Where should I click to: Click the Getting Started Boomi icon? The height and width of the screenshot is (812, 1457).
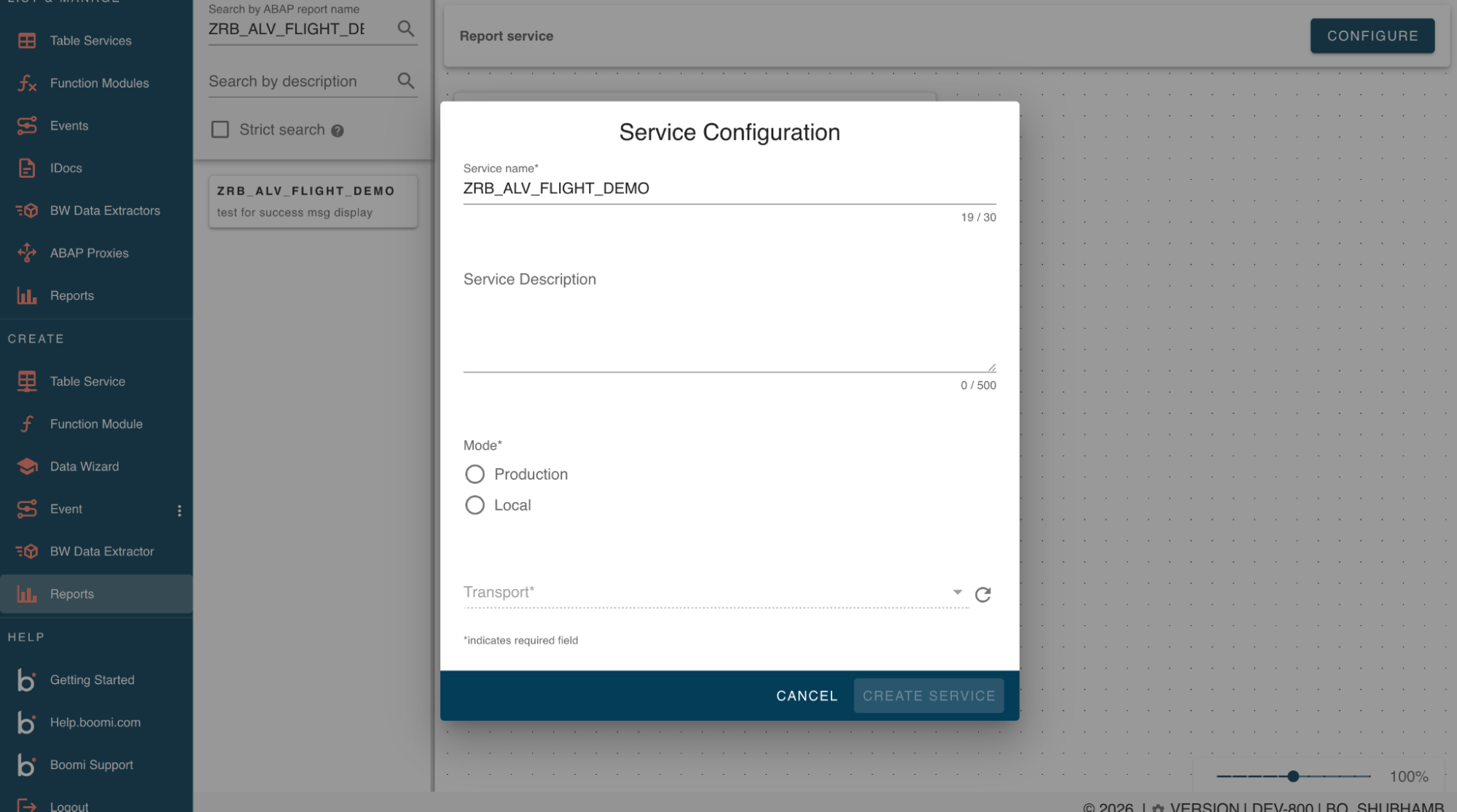[x=27, y=679]
